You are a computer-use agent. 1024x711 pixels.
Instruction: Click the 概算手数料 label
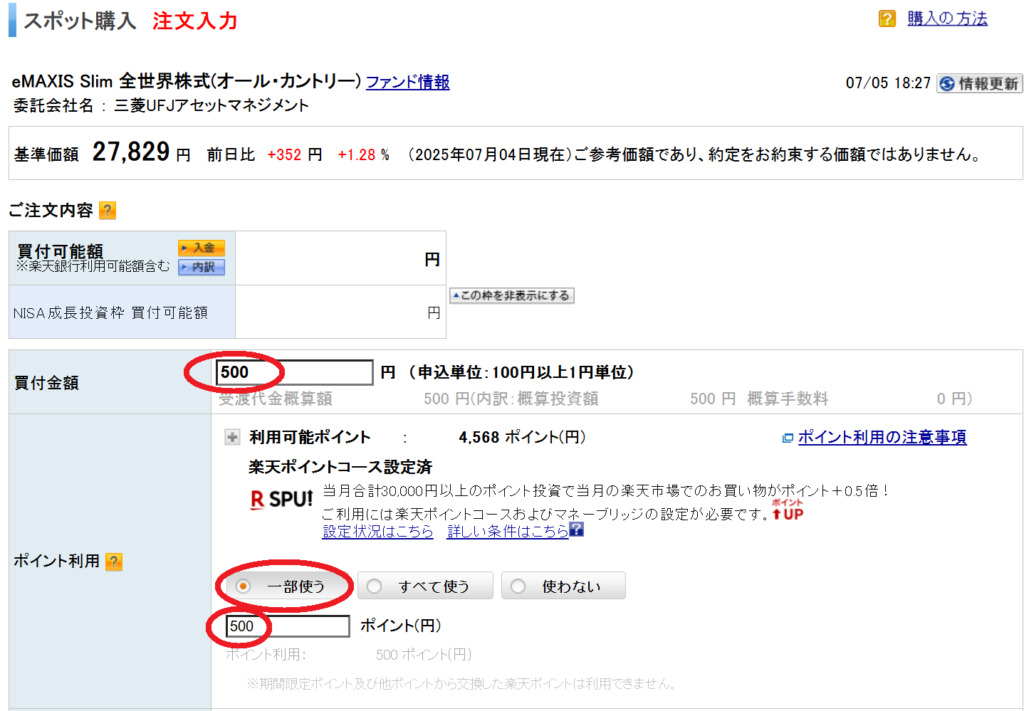pyautogui.click(x=788, y=399)
